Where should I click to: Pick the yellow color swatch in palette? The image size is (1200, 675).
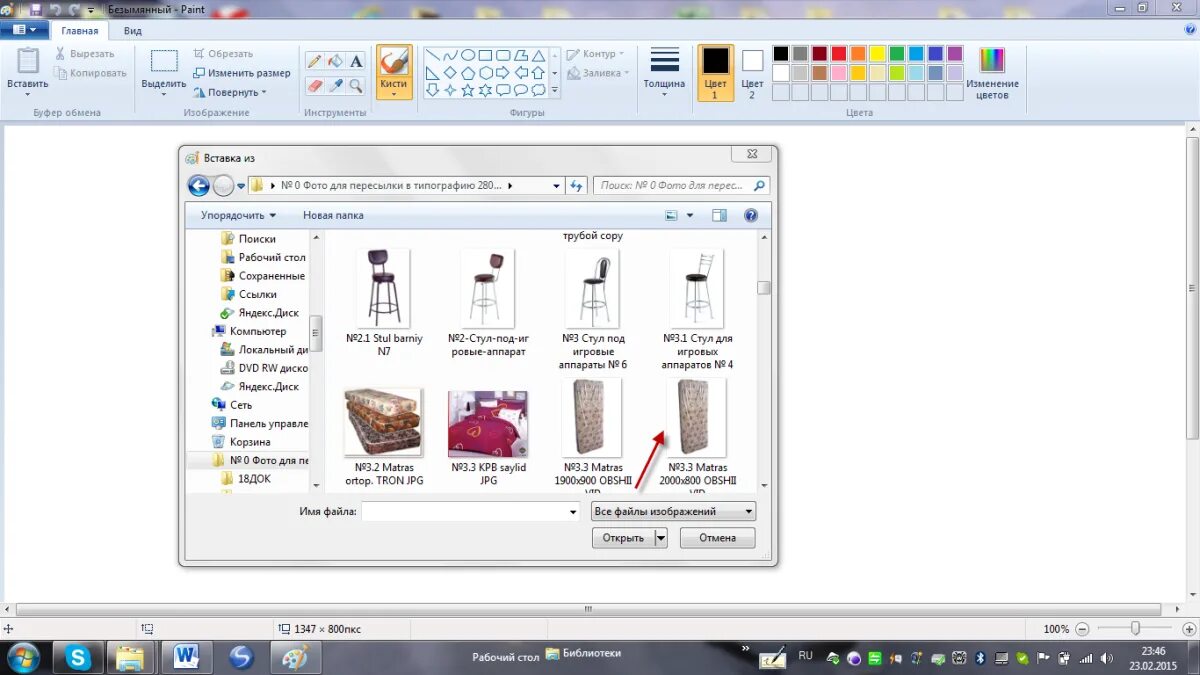point(877,54)
